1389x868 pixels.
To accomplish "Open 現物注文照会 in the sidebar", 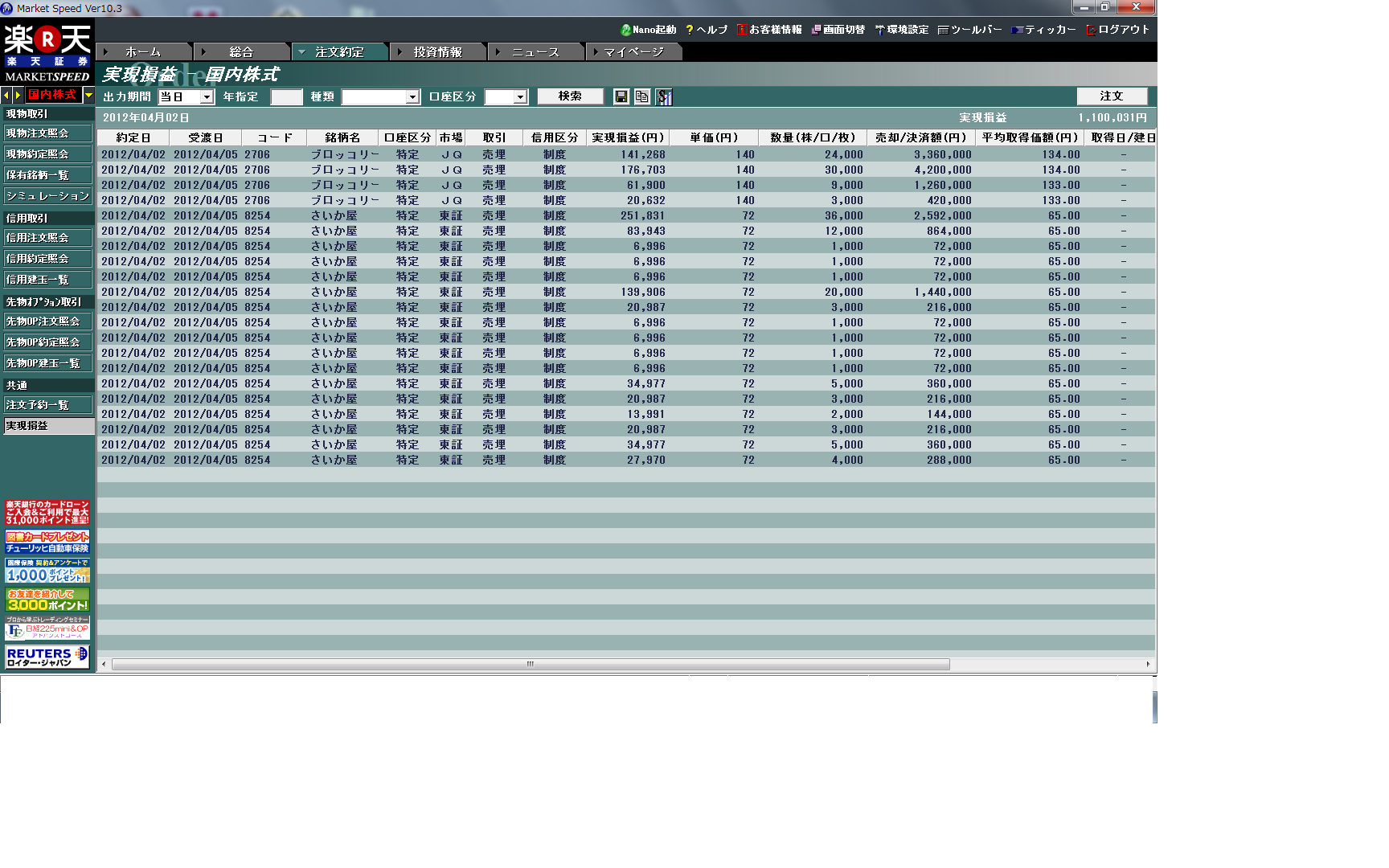I will click(x=47, y=133).
